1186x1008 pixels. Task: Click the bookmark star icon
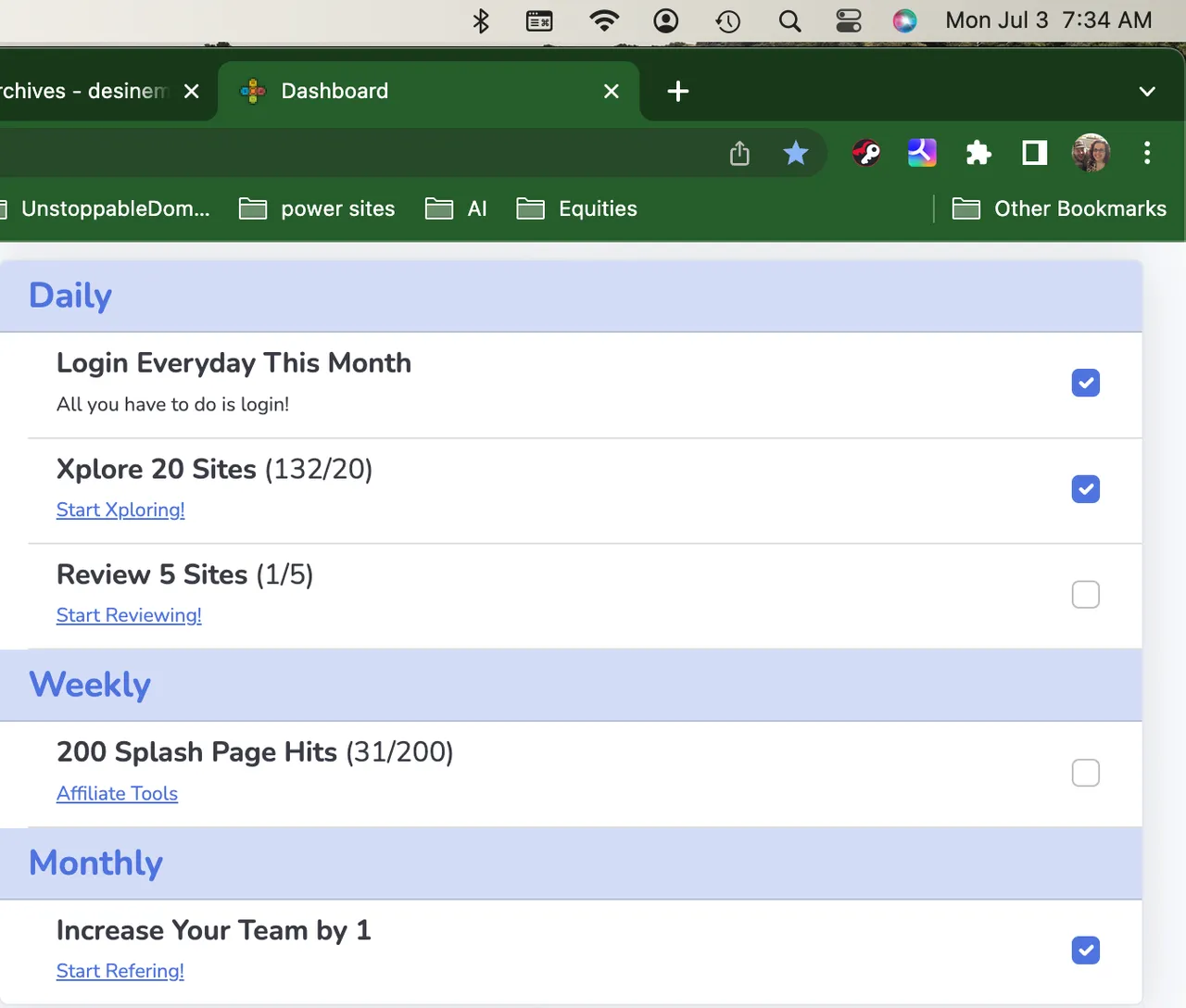(x=795, y=153)
